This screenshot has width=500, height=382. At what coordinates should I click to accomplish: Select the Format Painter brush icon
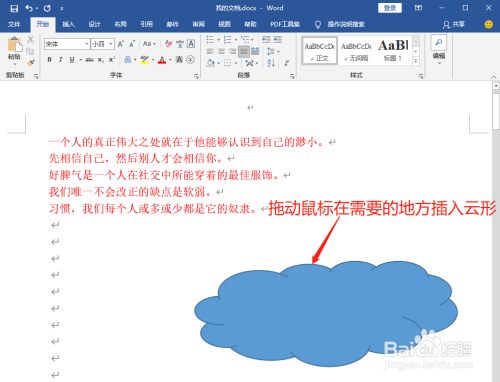30,63
